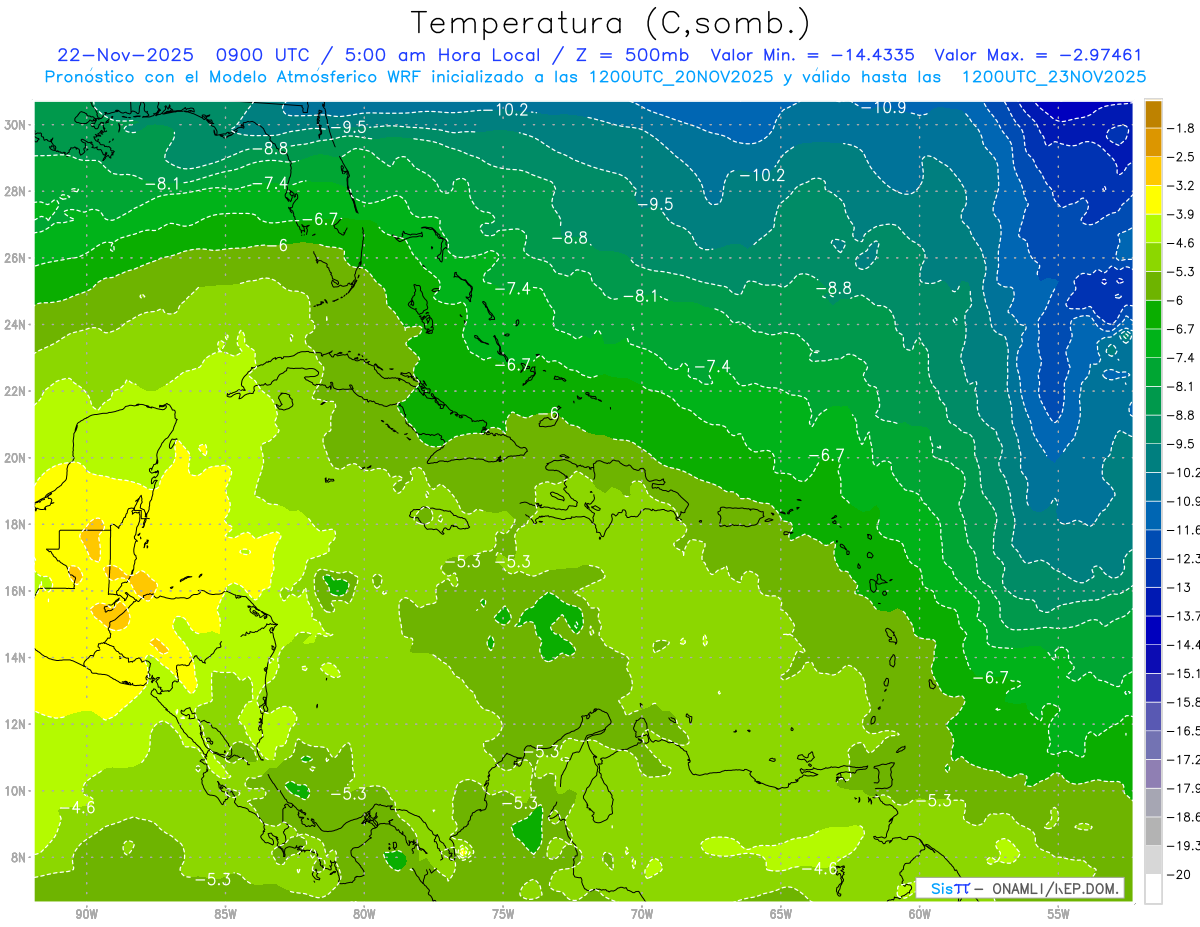Click the -15.8 color scale label
The height and width of the screenshot is (927, 1200).
pos(1183,701)
